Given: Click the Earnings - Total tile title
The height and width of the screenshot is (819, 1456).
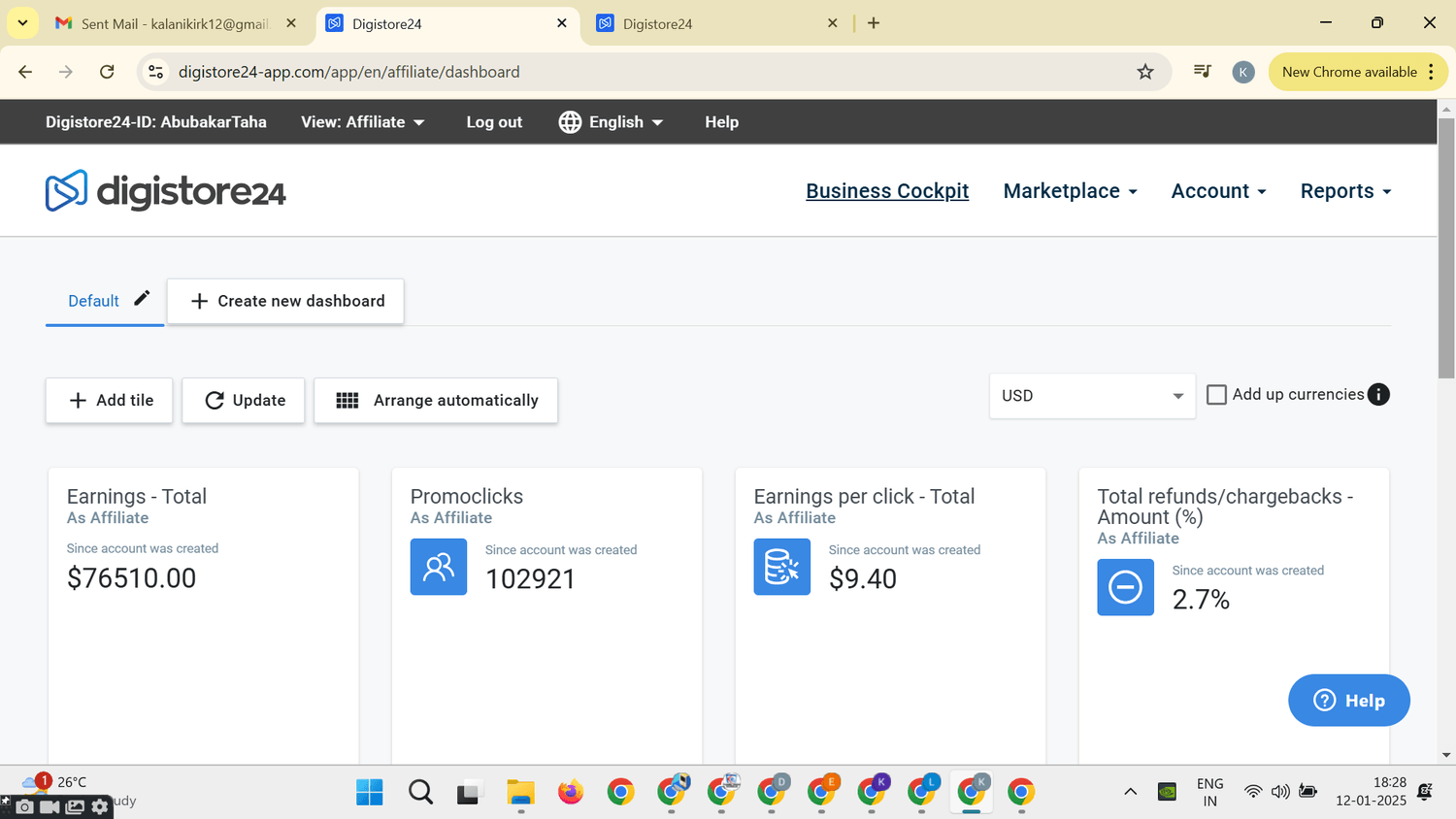Looking at the screenshot, I should (x=137, y=496).
